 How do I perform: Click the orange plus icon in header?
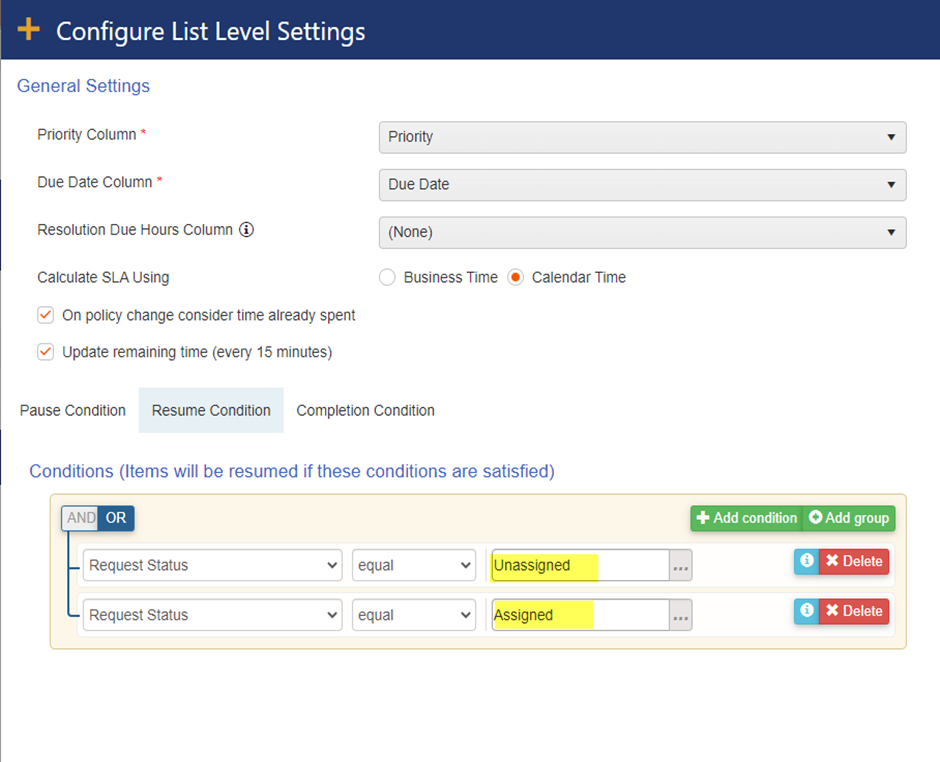(29, 30)
